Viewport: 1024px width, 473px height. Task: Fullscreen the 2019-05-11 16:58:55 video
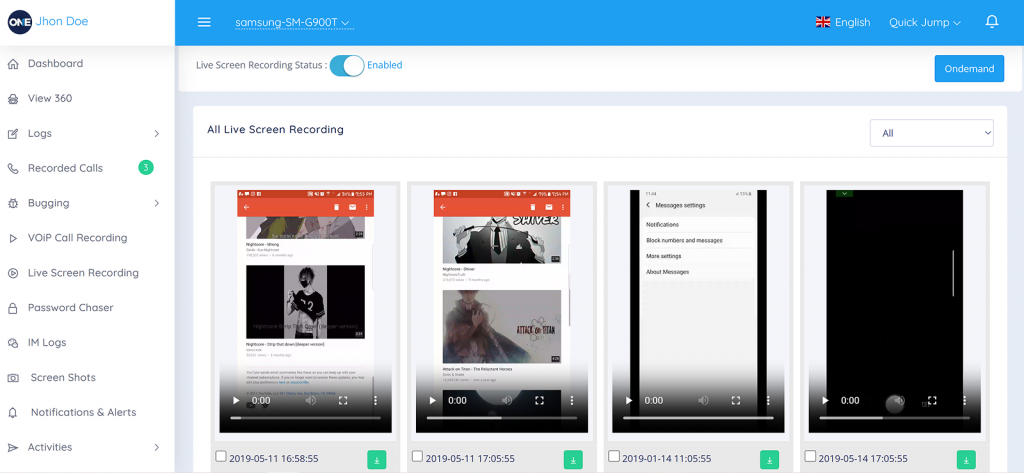click(x=343, y=400)
